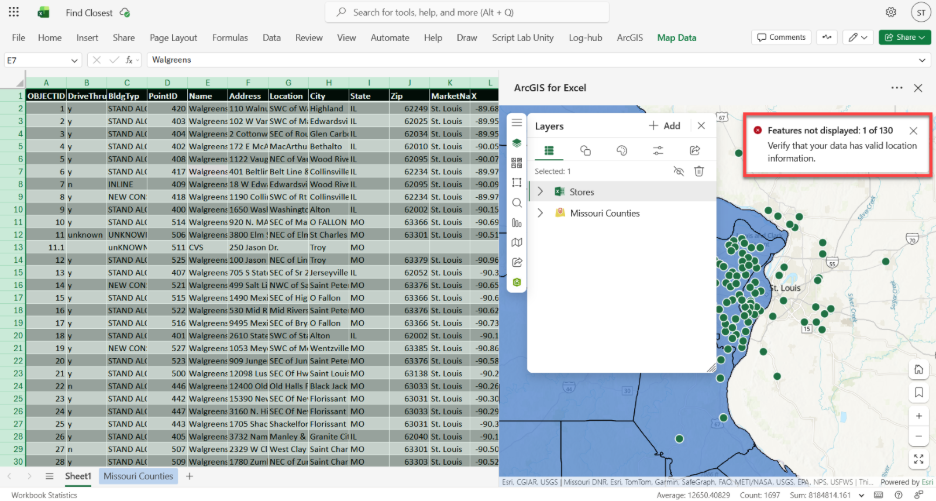Click the Layers tool icon
The image size is (936, 501).
coord(517,143)
